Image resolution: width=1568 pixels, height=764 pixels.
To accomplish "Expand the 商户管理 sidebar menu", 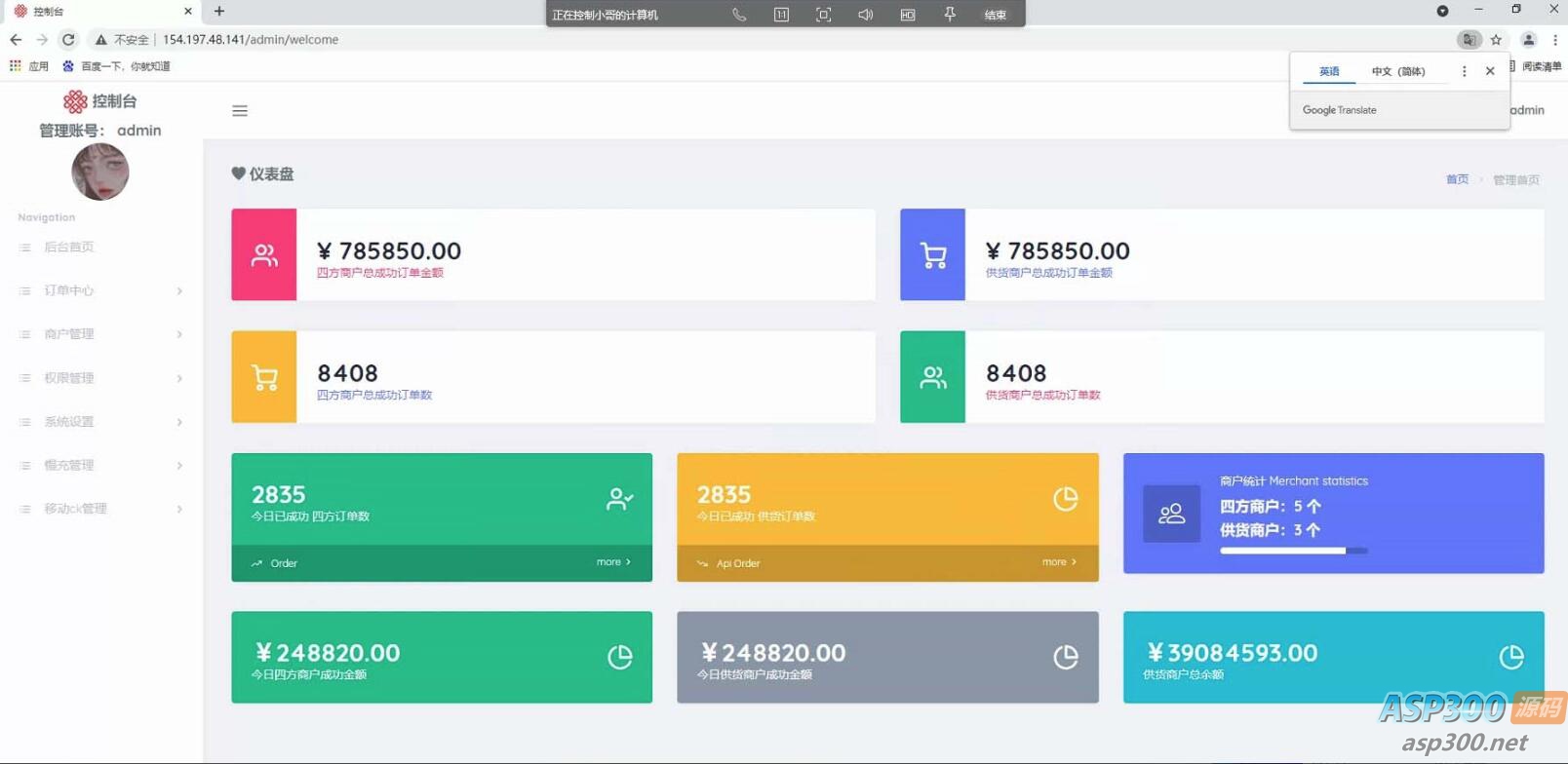I will [x=99, y=334].
